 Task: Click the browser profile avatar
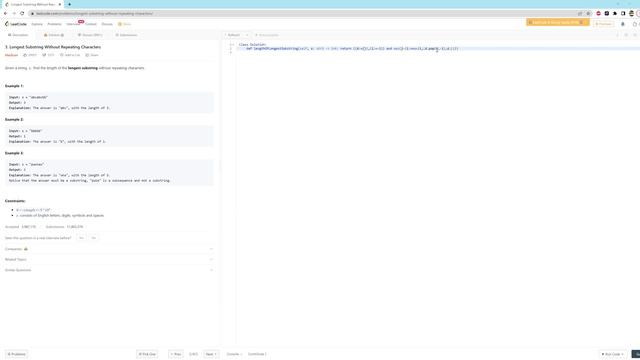coord(631,13)
